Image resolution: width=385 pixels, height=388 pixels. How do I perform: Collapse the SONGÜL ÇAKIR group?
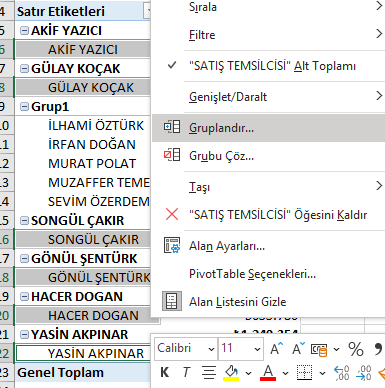(x=24, y=220)
